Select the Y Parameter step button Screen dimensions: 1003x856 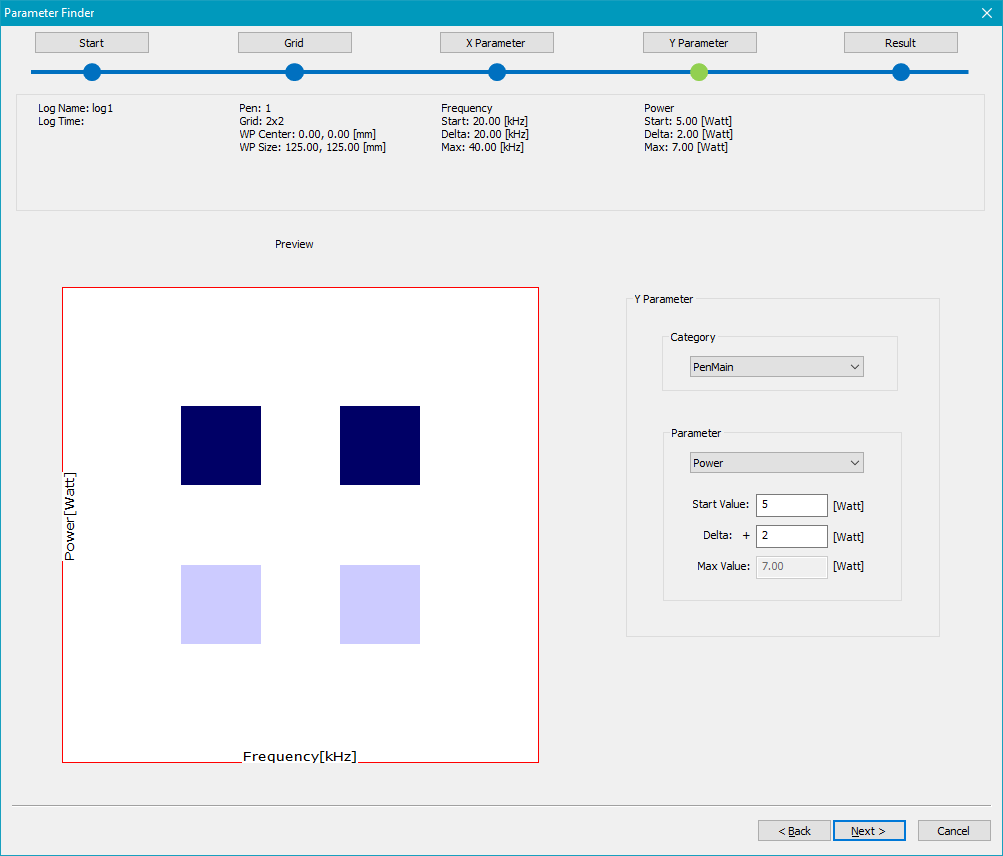point(699,43)
